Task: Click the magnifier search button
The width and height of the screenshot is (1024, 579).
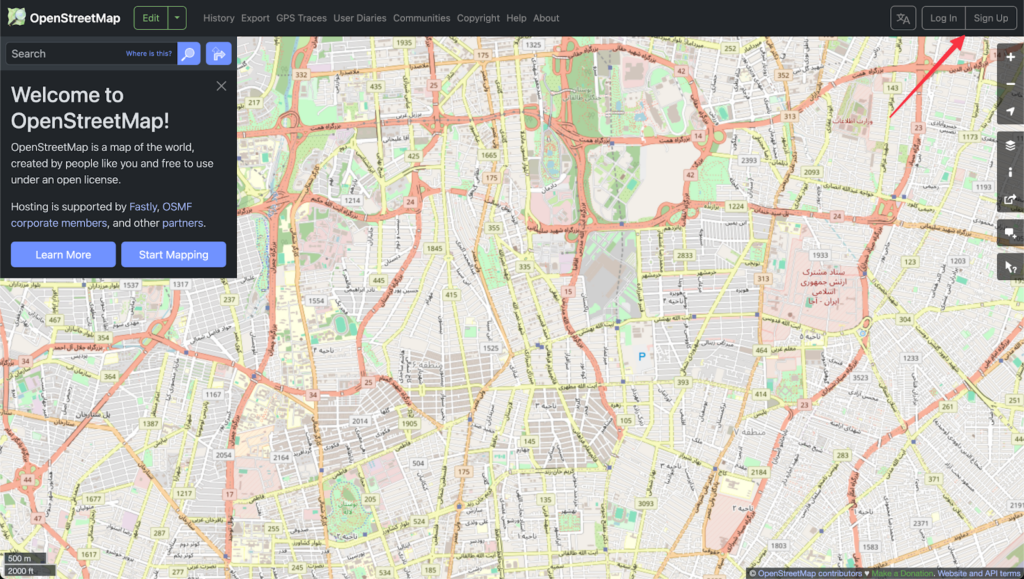Action: point(189,54)
